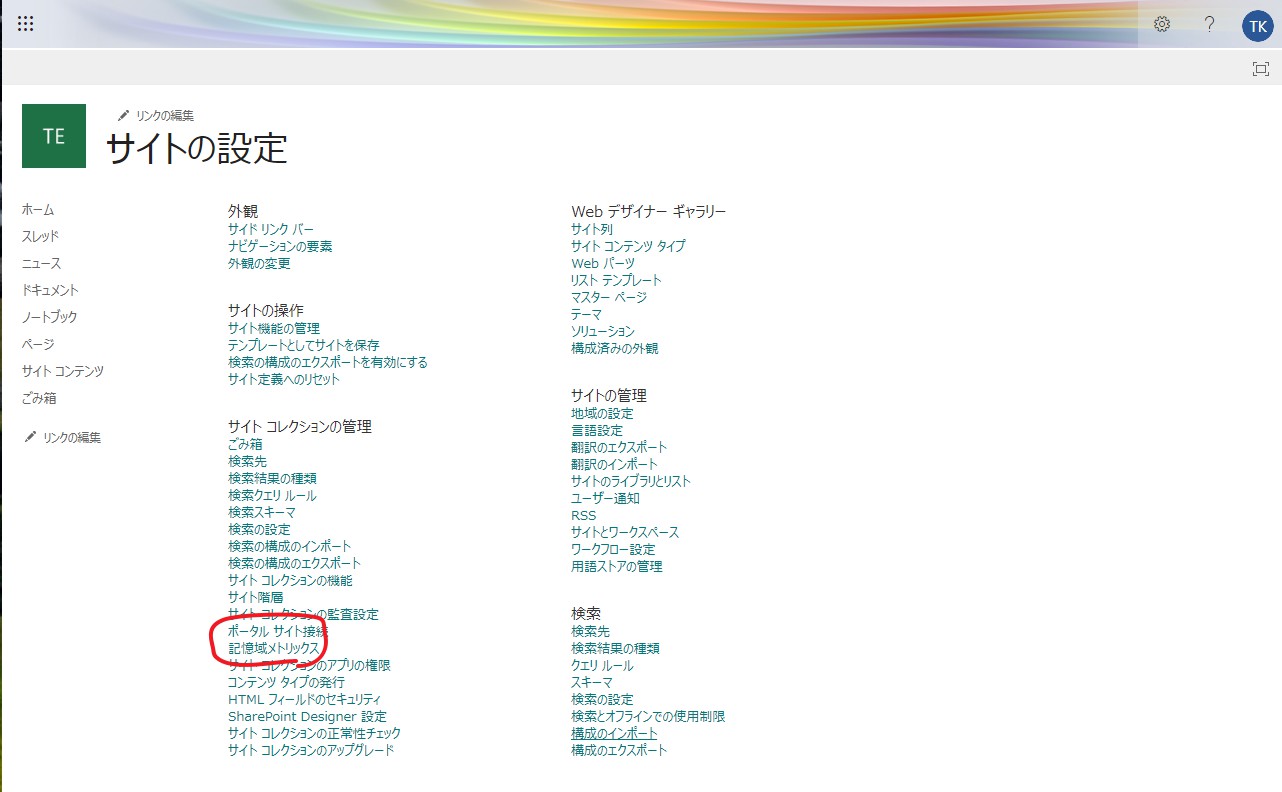Image resolution: width=1282 pixels, height=792 pixels.
Task: Open スキーマ under 検索
Action: [592, 682]
